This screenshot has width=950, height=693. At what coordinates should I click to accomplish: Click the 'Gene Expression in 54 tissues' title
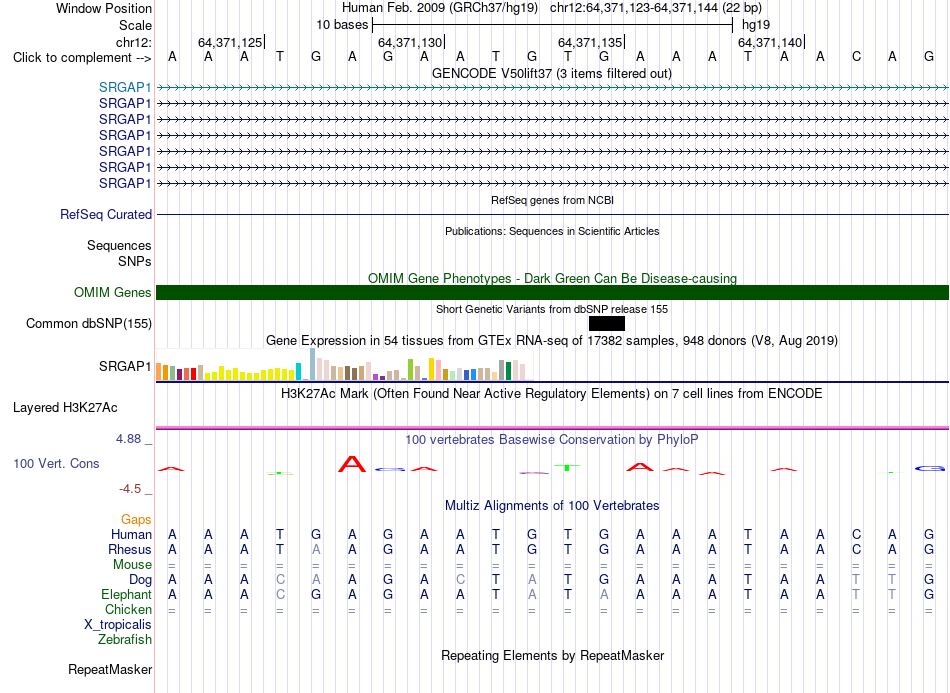552,340
